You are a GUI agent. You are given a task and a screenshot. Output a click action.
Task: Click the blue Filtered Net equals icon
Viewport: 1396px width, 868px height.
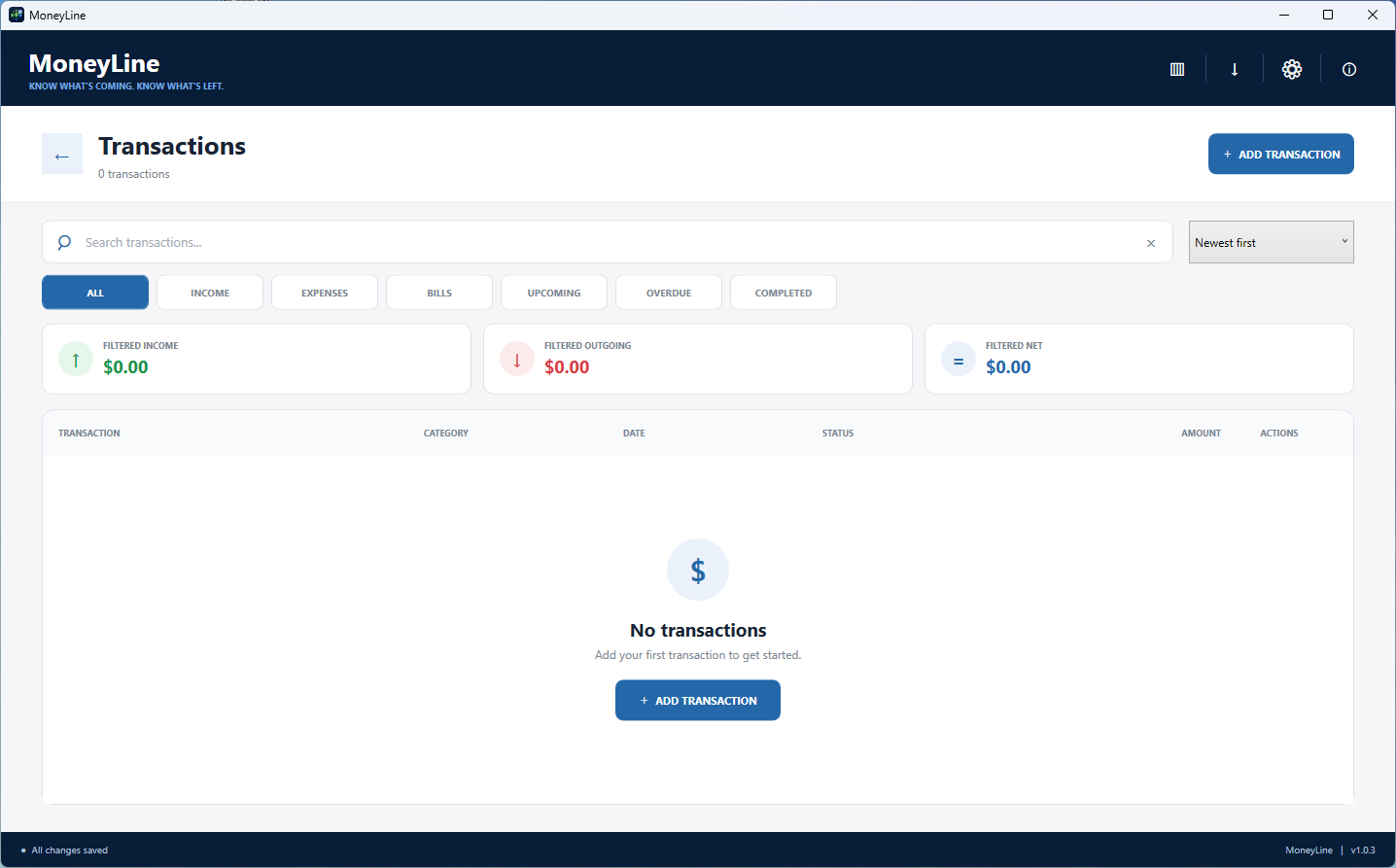[x=959, y=359]
